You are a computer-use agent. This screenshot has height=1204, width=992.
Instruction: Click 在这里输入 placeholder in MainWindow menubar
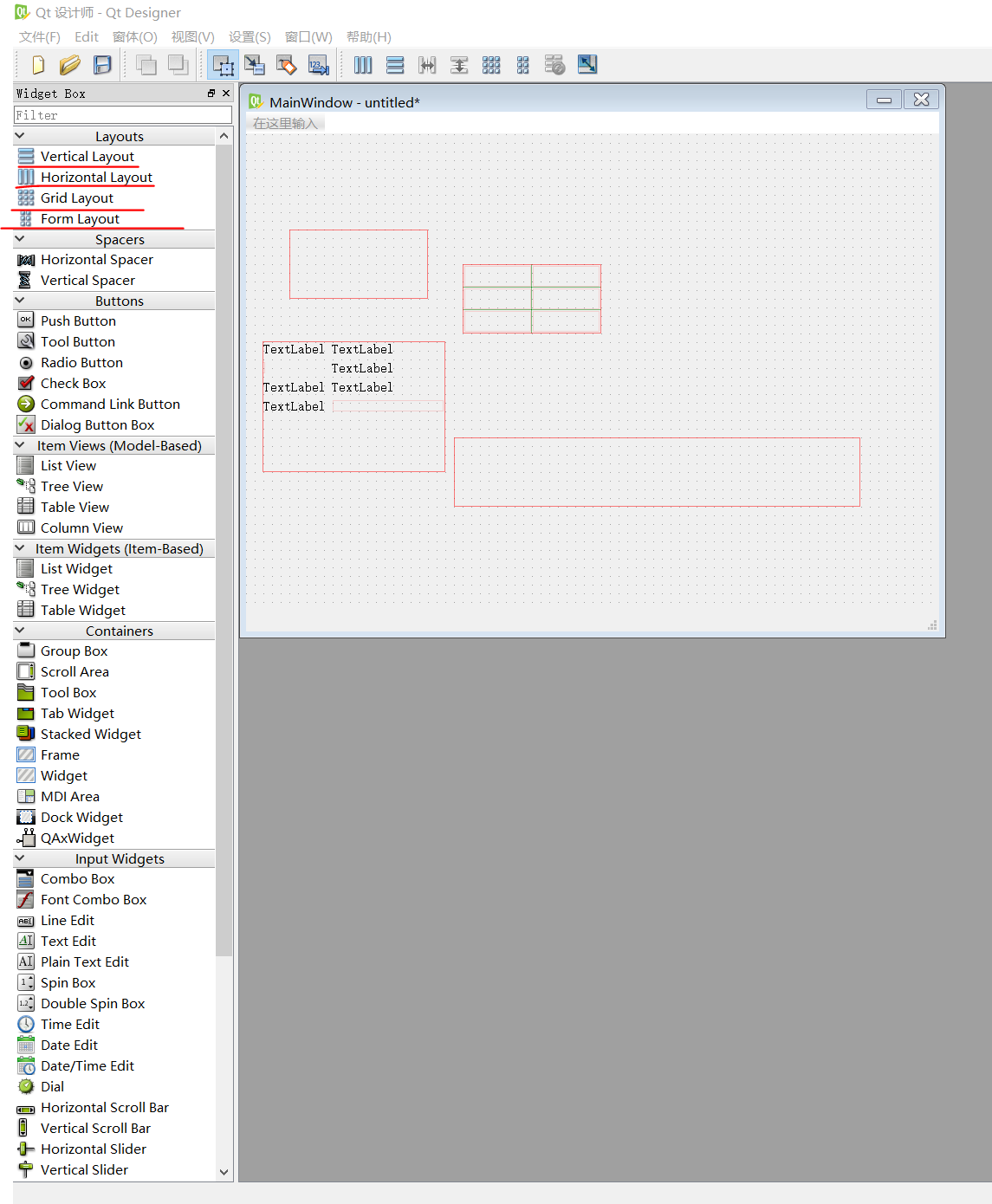(285, 124)
